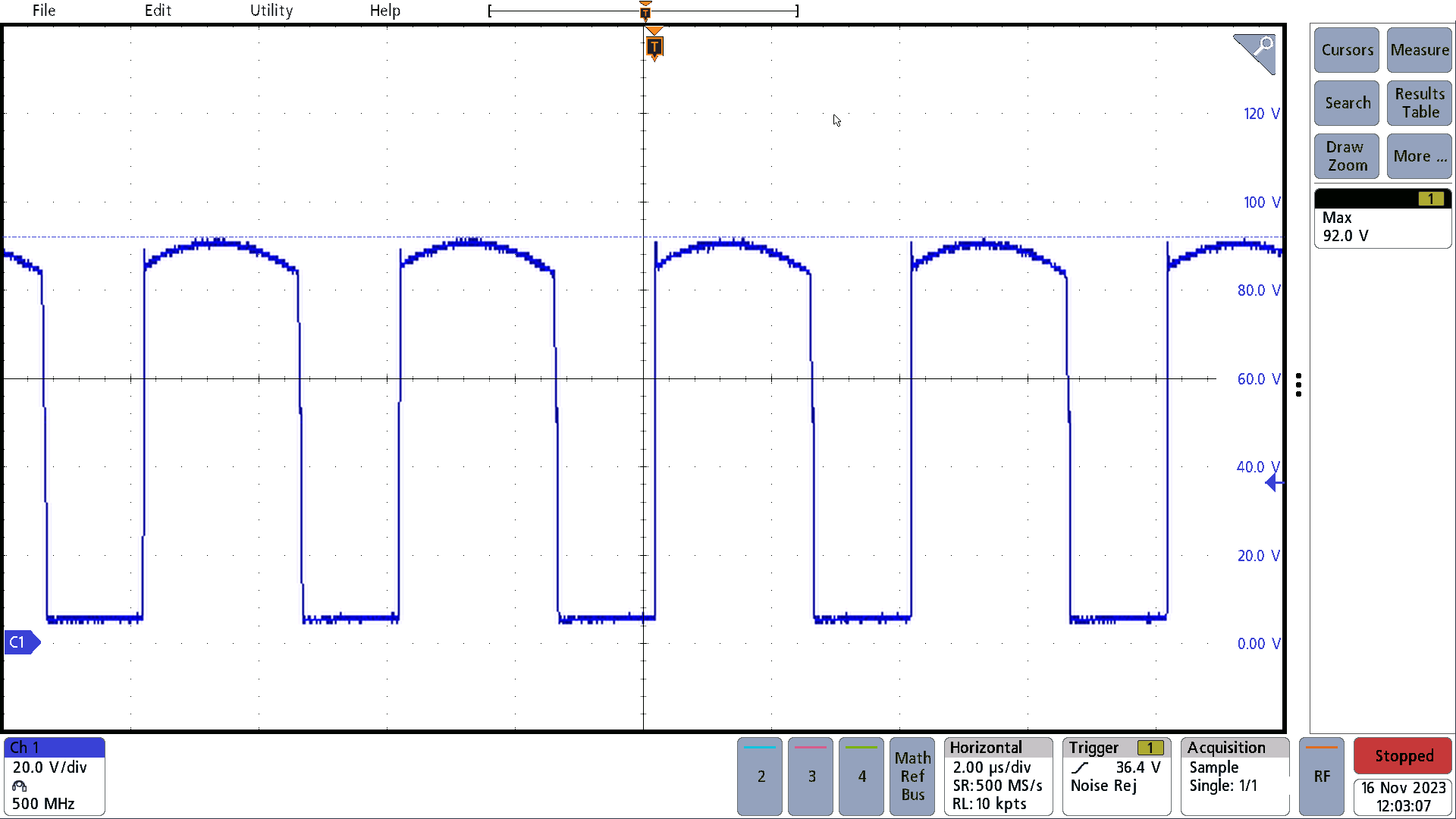Click the channel 1 tag in Max badge
Viewport: 1456px width, 819px height.
1431,199
